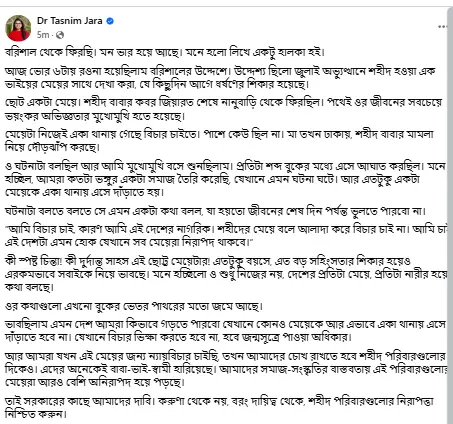Click the paragraph beginning ও ঘটনাটা বলছিল

tap(225, 179)
